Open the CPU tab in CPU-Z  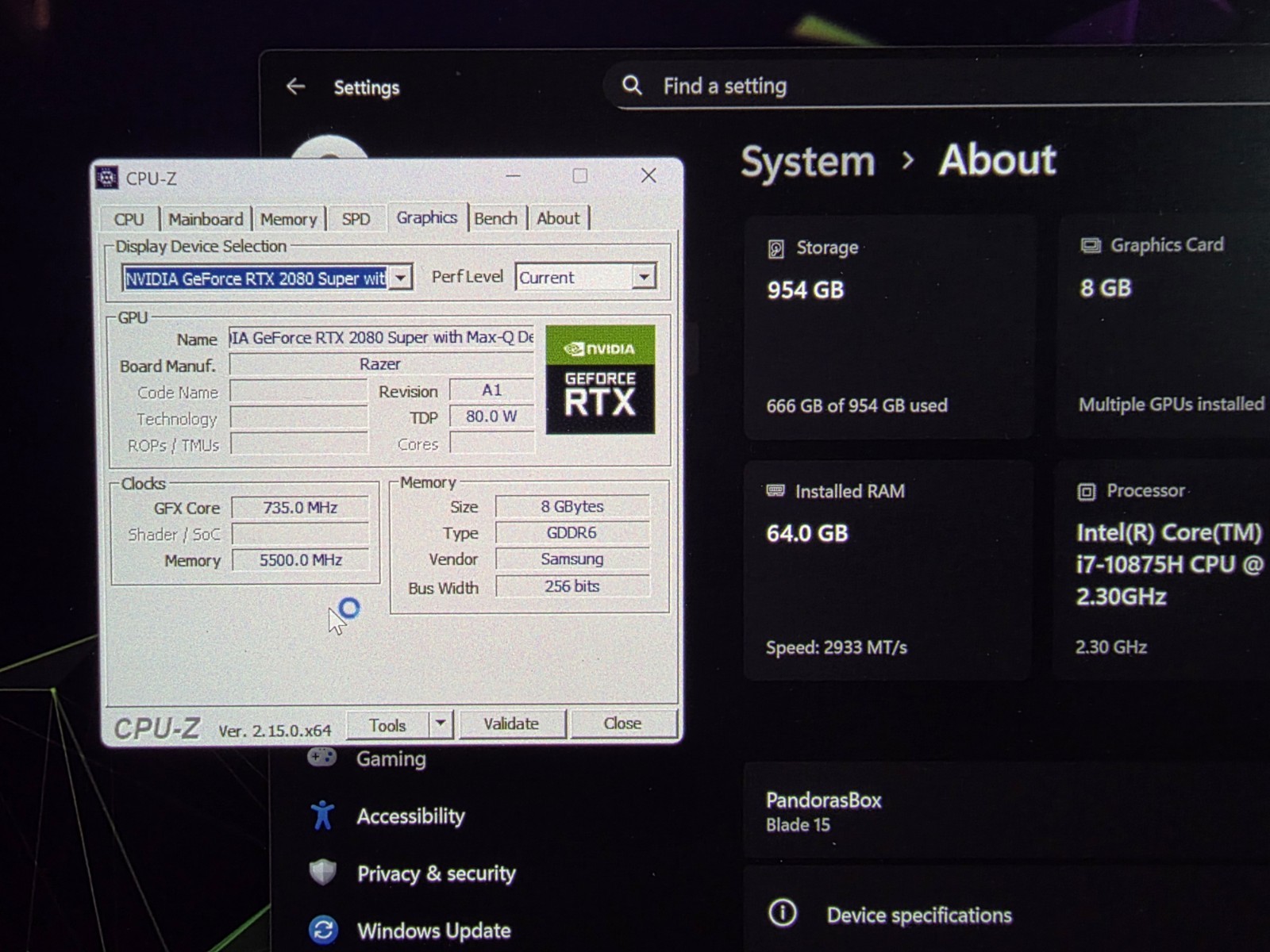click(x=129, y=219)
